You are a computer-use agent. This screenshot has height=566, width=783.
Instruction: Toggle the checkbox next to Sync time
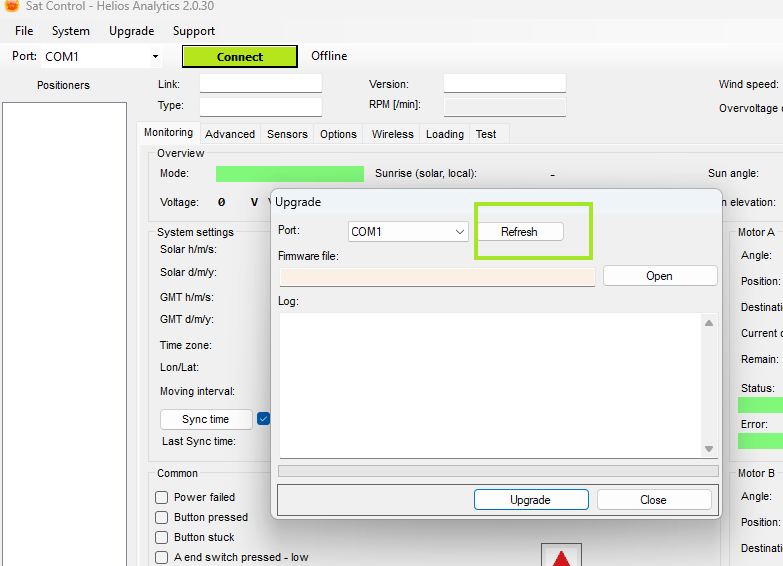coord(263,419)
